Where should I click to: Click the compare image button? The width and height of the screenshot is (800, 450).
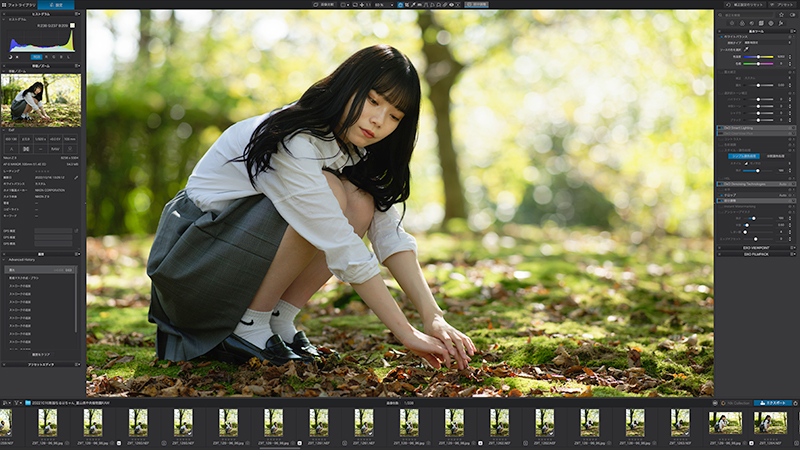324,5
